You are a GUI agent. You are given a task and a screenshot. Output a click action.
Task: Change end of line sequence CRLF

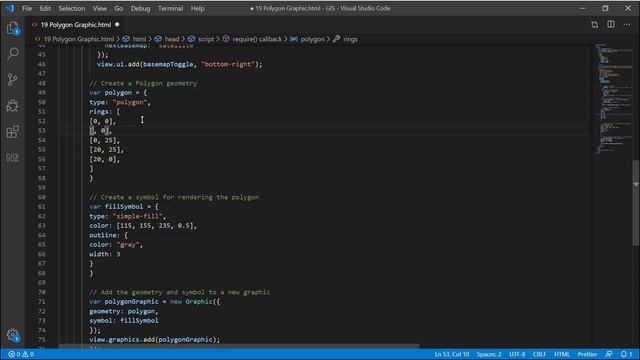click(539, 354)
